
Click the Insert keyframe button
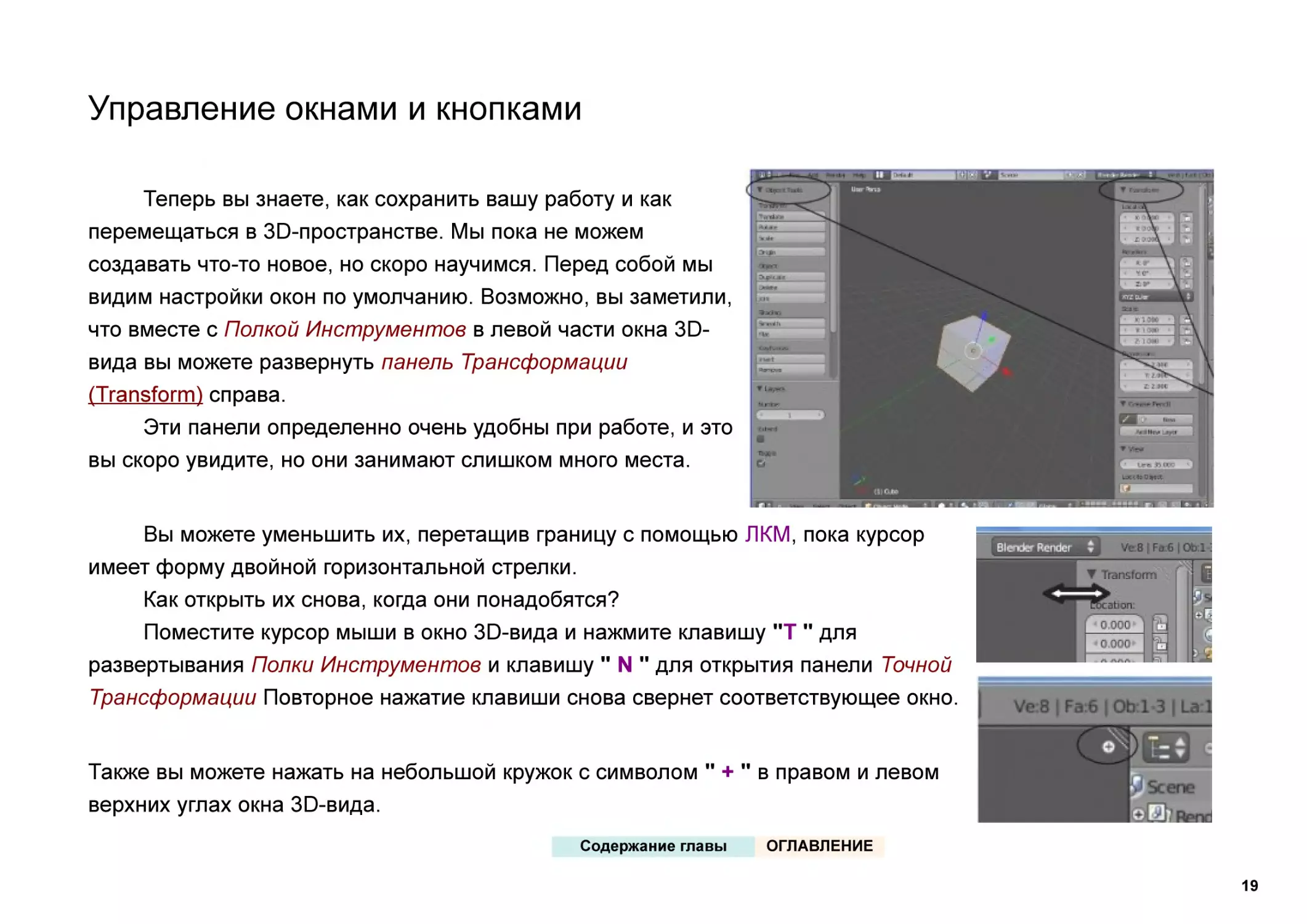(791, 359)
